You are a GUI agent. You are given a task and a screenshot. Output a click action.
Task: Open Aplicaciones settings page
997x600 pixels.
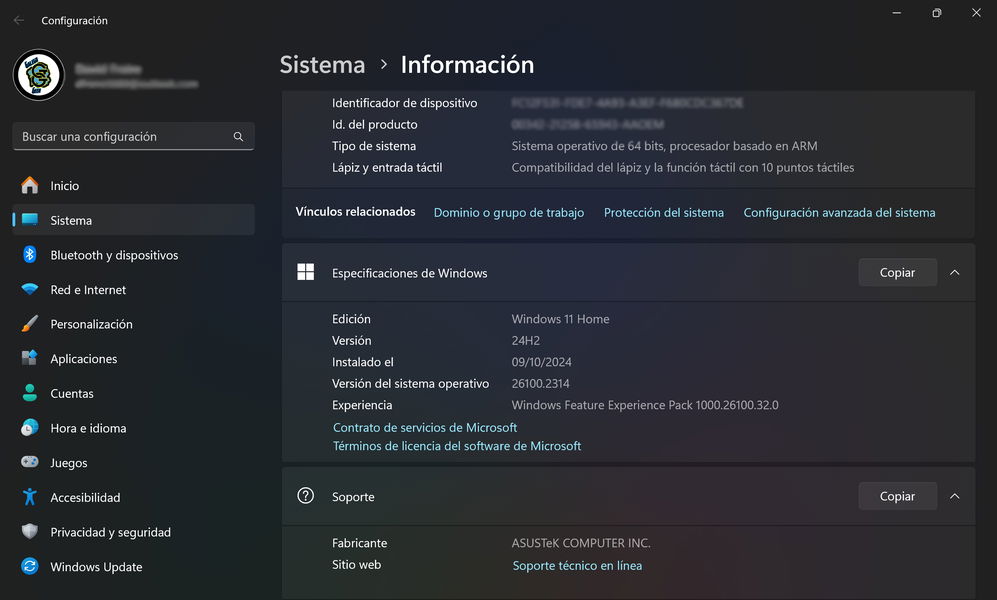(x=134, y=358)
